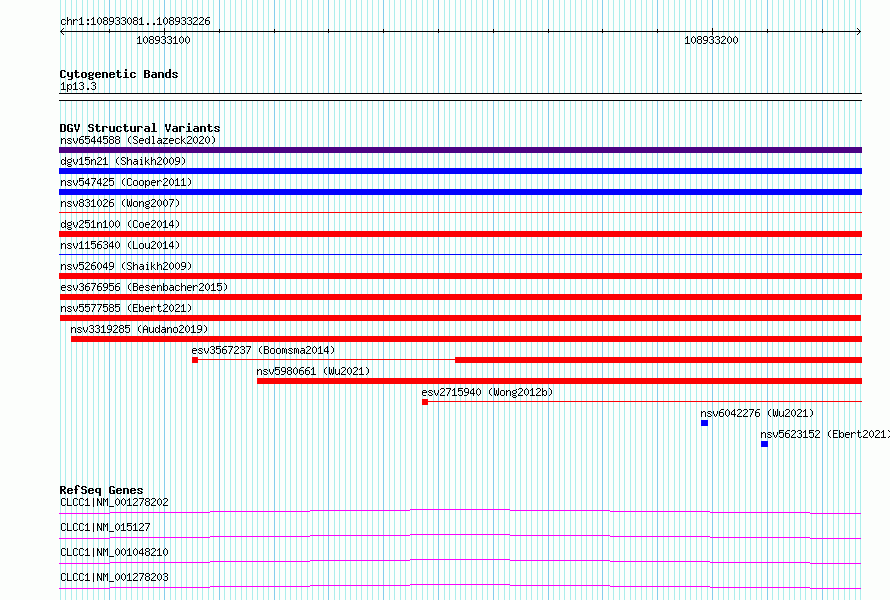Select the blue nsv547425 bar
The image size is (890, 600).
[460, 192]
